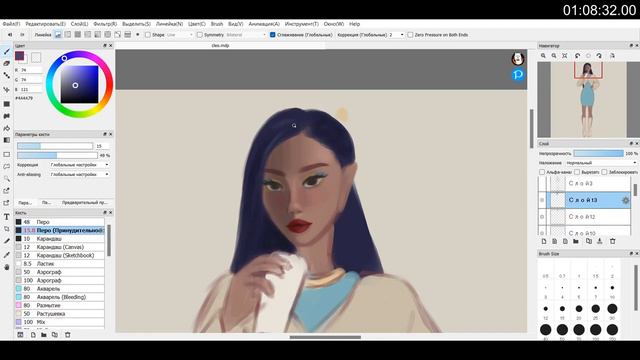Select the Brush tool in left toolbar
Image resolution: width=640 pixels, height=360 pixels.
[x=7, y=52]
